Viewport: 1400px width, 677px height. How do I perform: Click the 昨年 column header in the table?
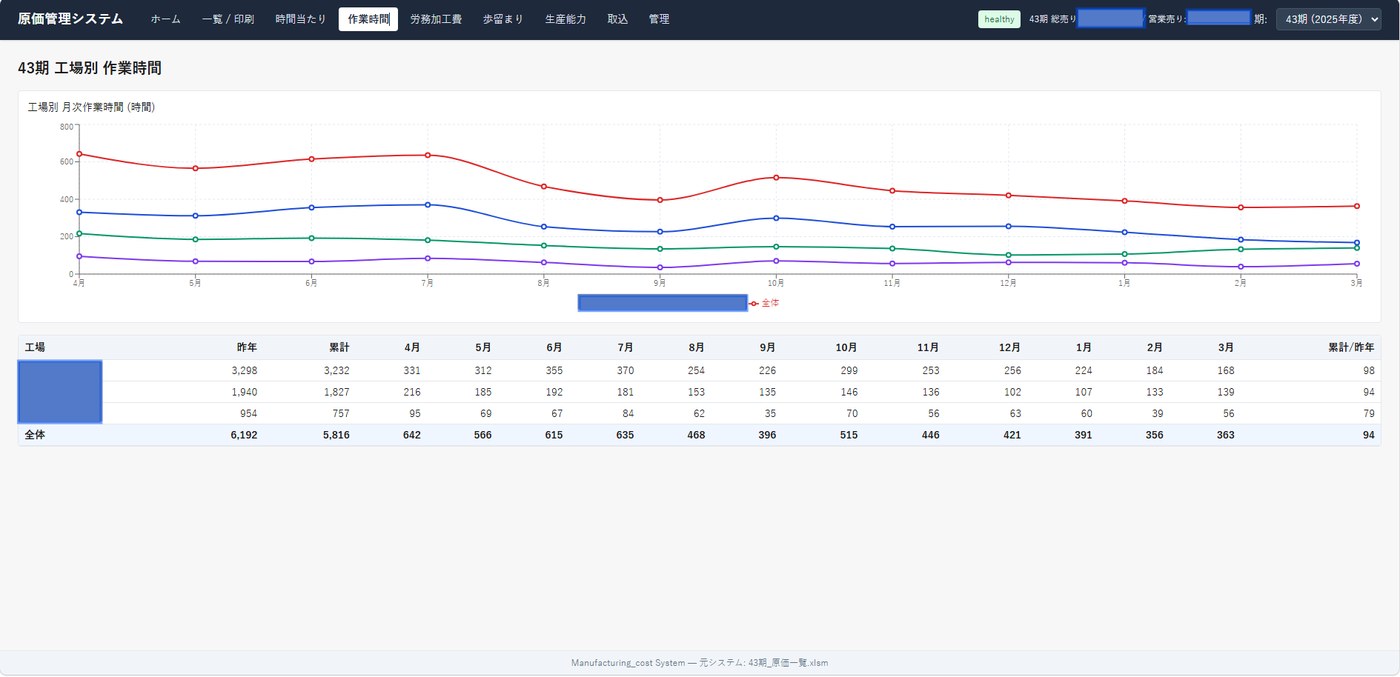(247, 347)
